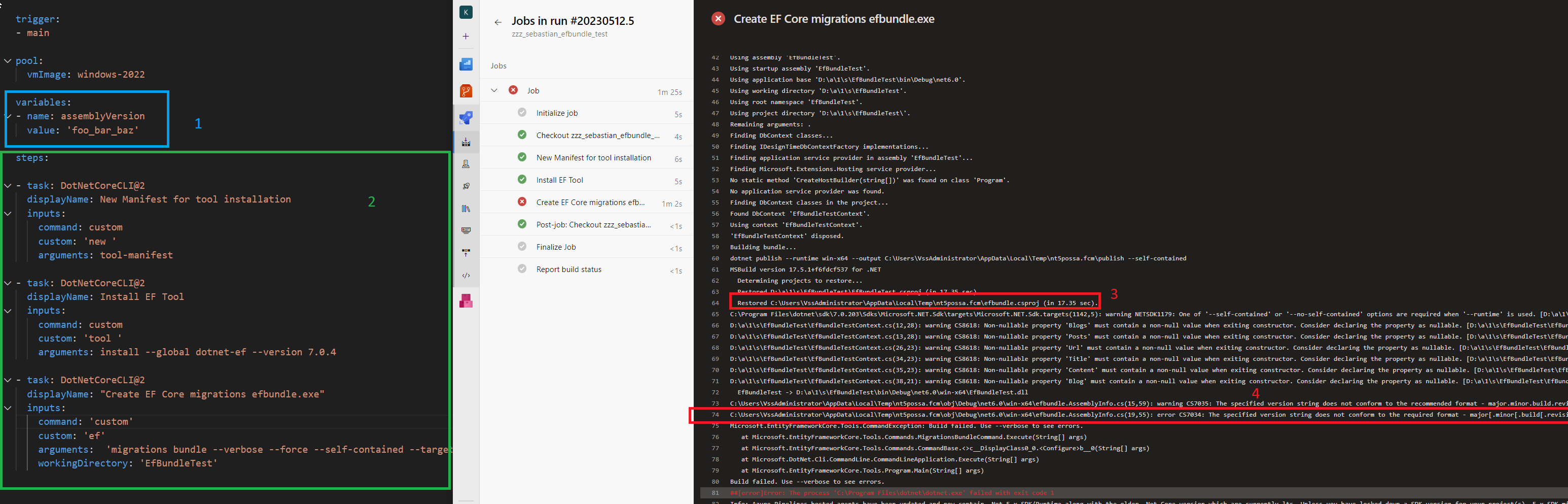Select the Create EF Core migrations failed step
The width and height of the screenshot is (1568, 504).
point(590,203)
